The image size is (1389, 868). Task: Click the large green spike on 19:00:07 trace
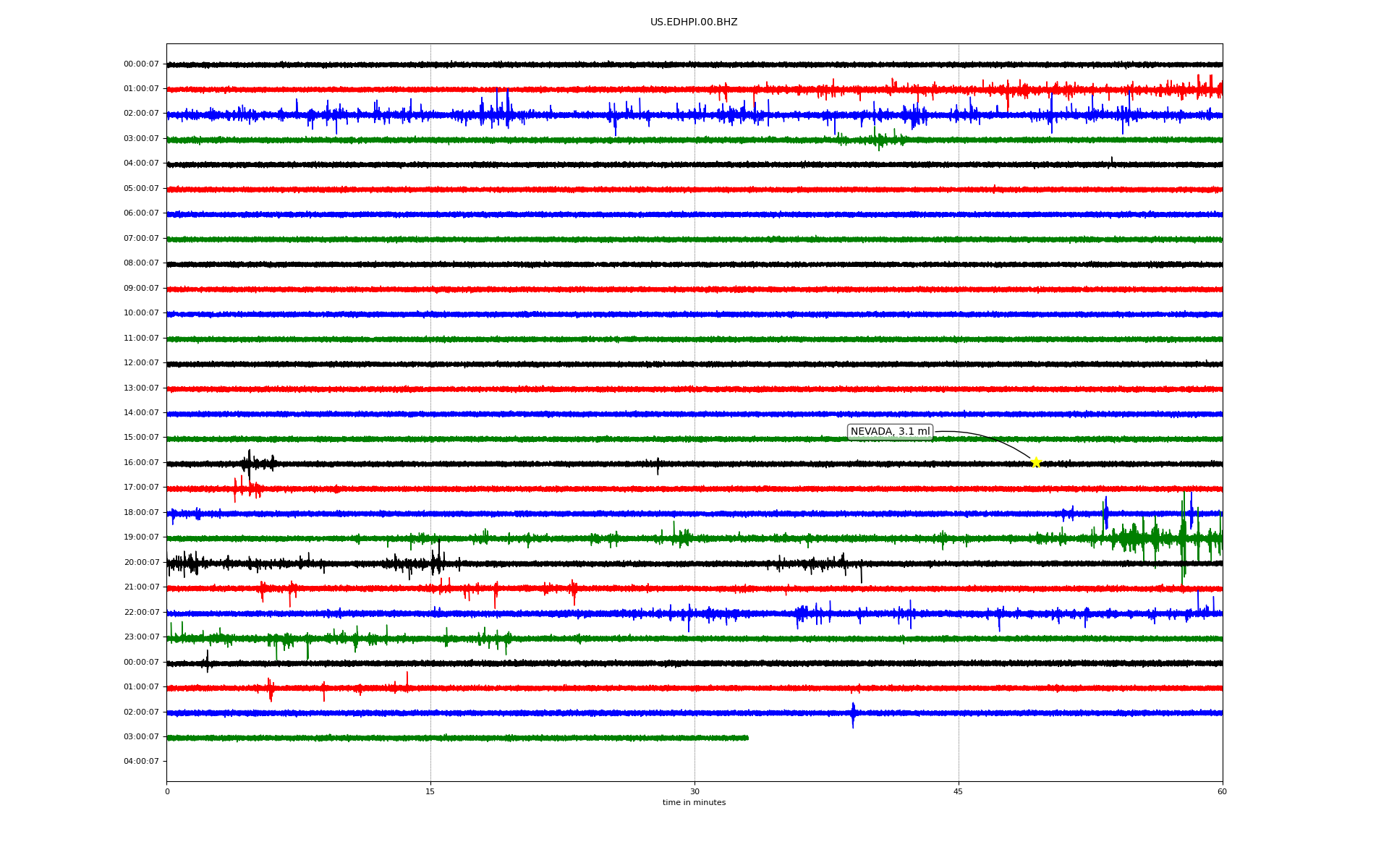pyautogui.click(x=1183, y=539)
